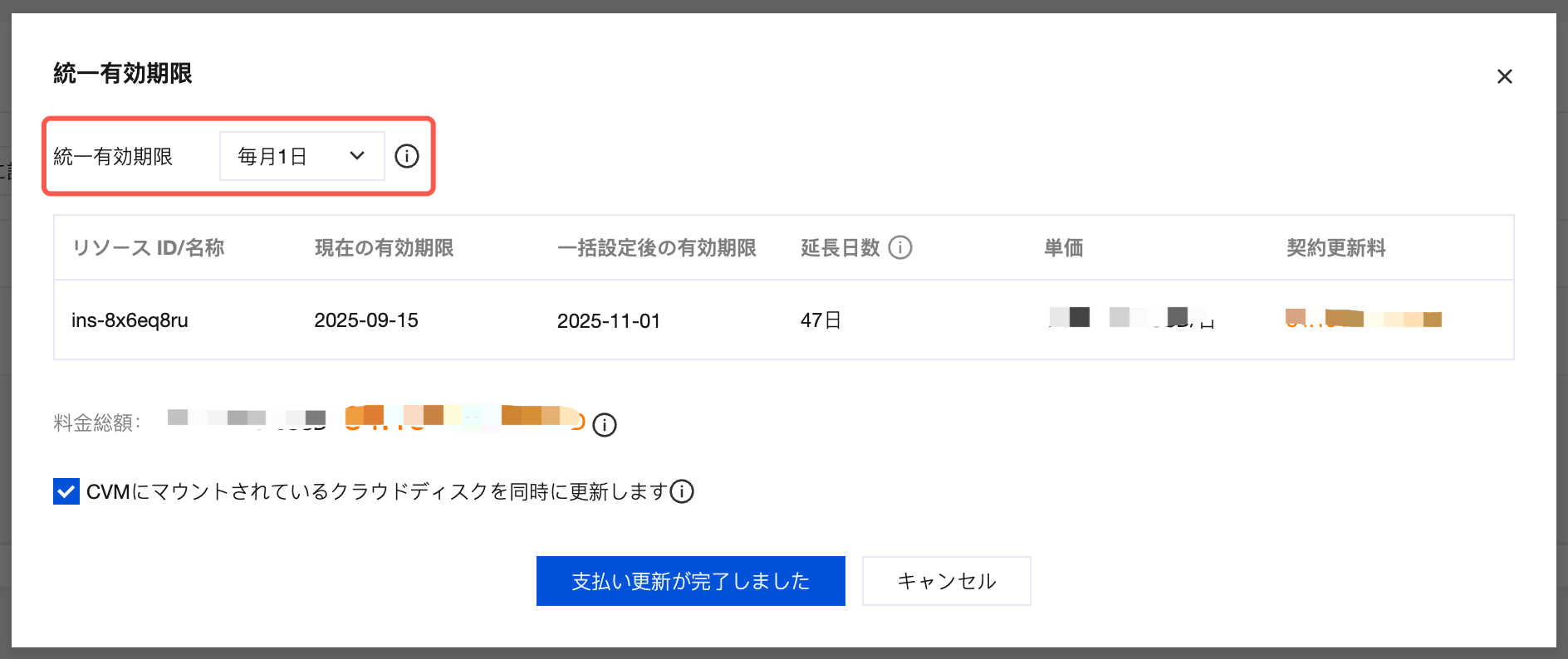The width and height of the screenshot is (1568, 659).
Task: Uncheck the CVM cloud disk renewal checkbox
Action: pos(66,491)
